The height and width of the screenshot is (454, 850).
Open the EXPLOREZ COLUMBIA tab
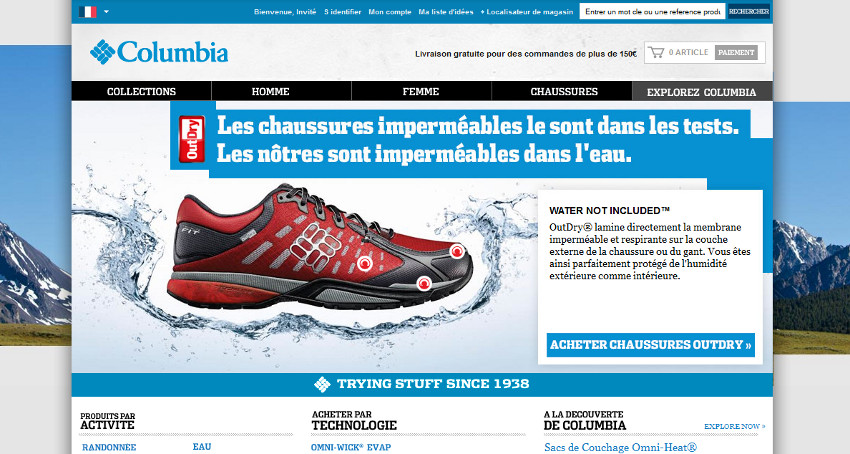click(701, 92)
